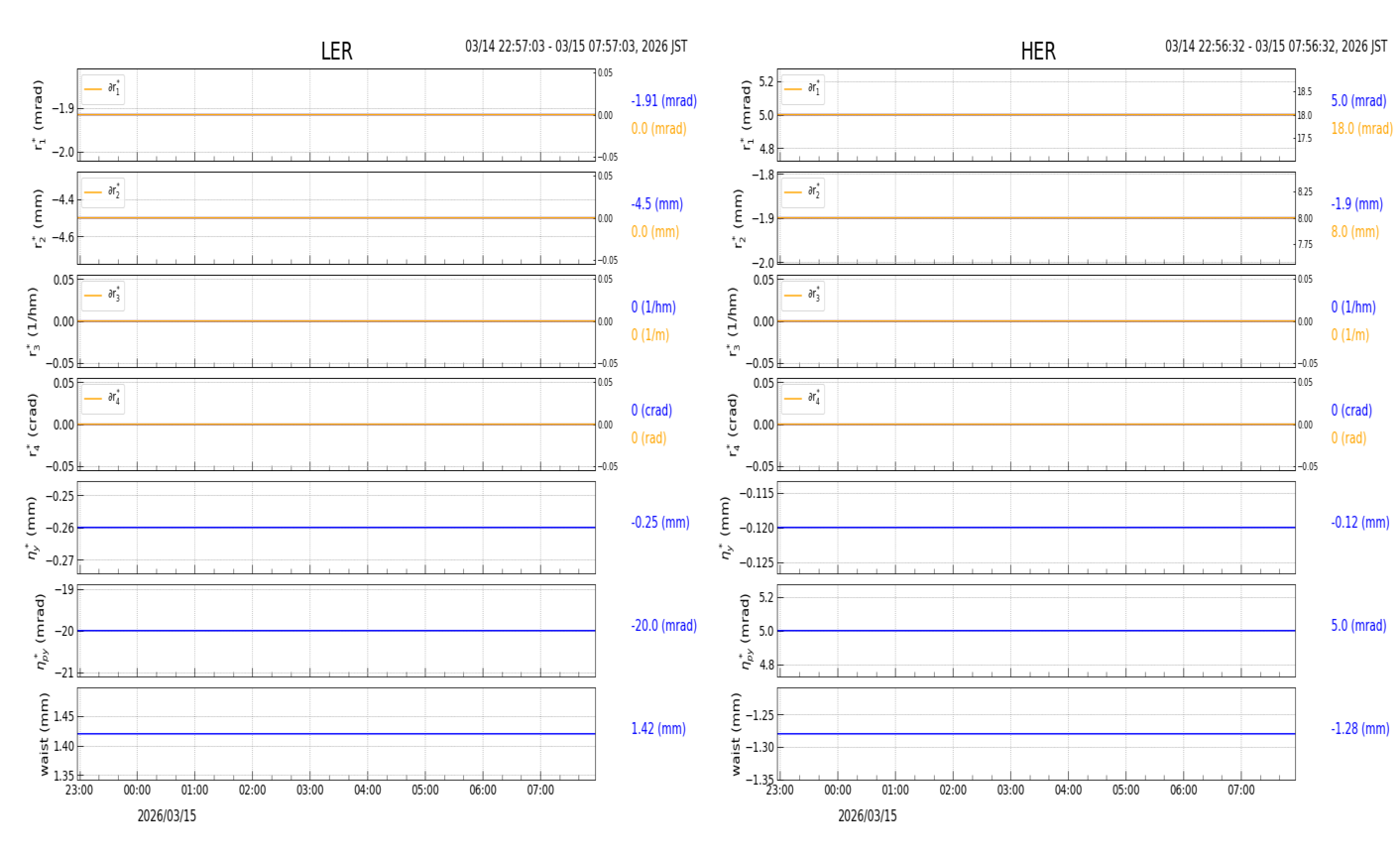Click the LER panel title
Screen dimensions: 1400x857
pyautogui.click(x=336, y=52)
